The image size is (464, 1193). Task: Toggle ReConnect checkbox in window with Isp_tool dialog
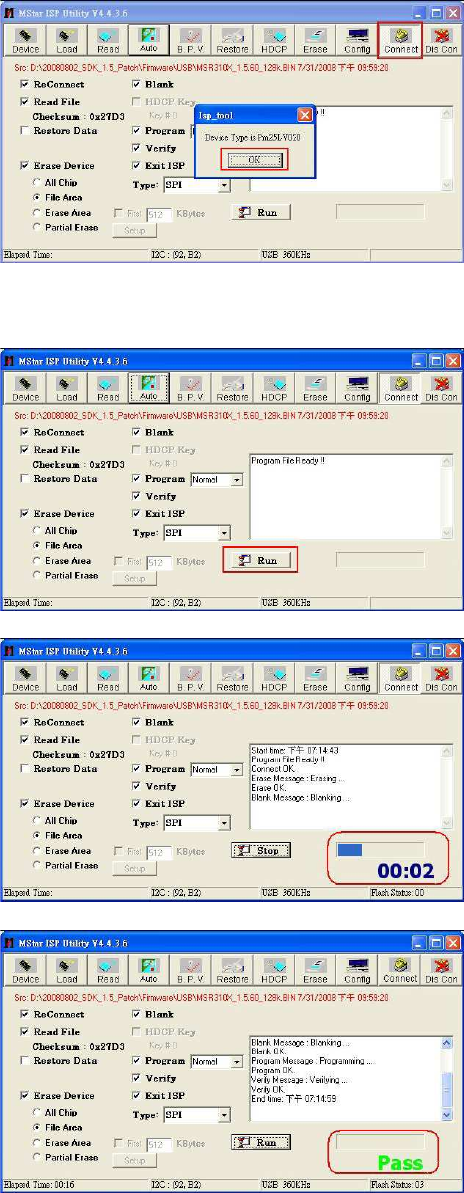[x=26, y=84]
